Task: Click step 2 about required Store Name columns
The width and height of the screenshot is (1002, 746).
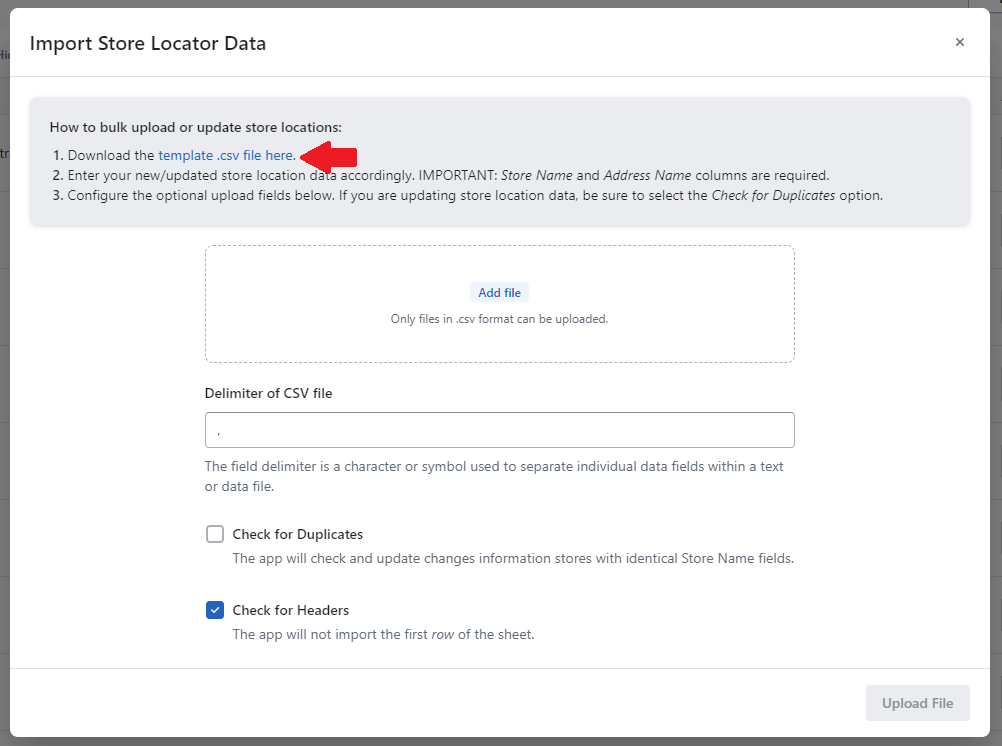Action: coord(448,175)
